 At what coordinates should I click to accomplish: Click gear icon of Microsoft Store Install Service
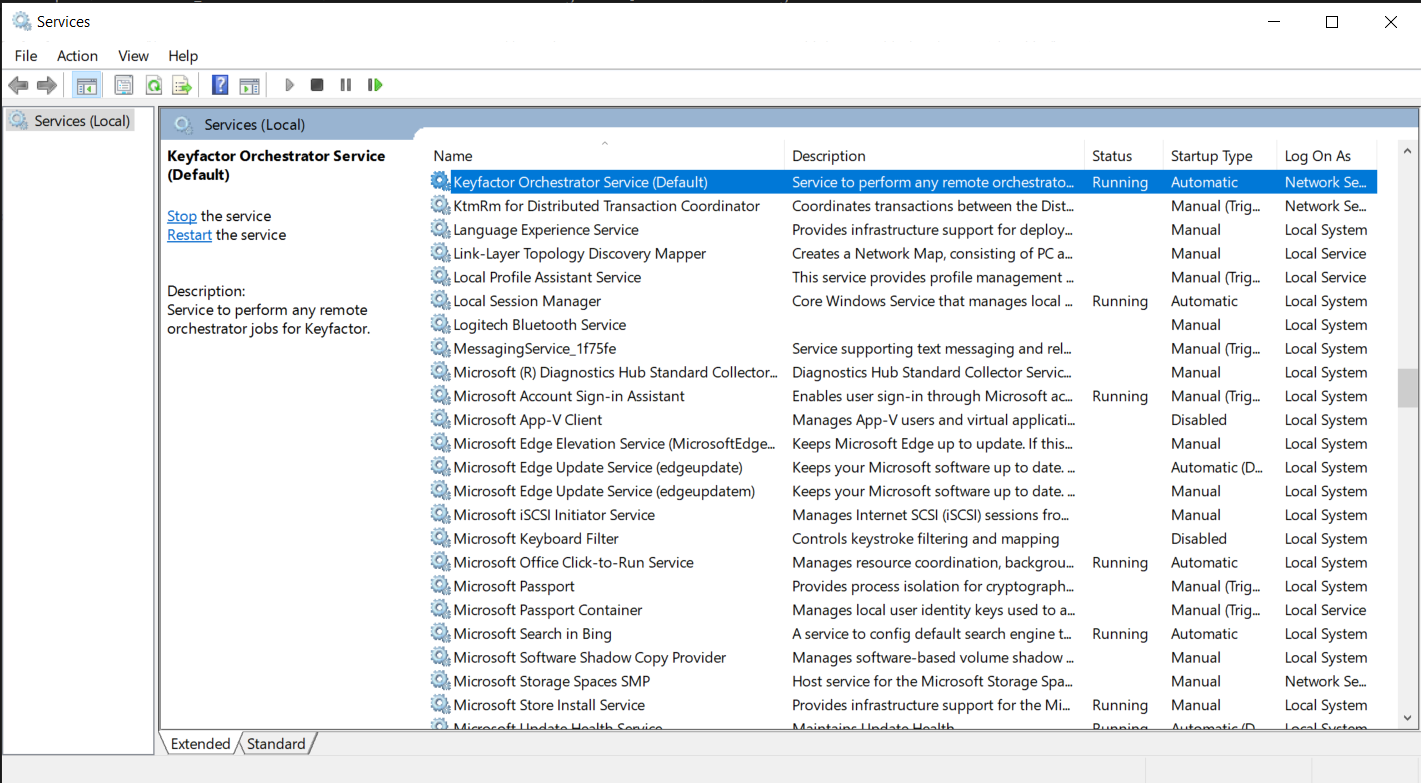point(440,705)
